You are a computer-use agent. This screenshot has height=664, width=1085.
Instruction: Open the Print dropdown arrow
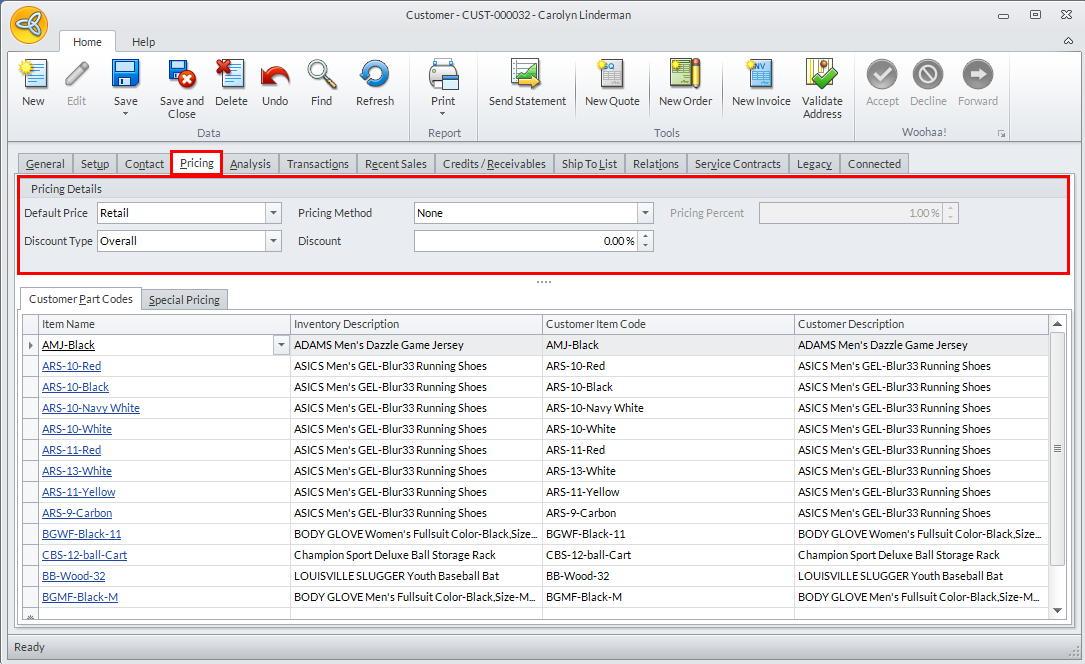click(443, 114)
